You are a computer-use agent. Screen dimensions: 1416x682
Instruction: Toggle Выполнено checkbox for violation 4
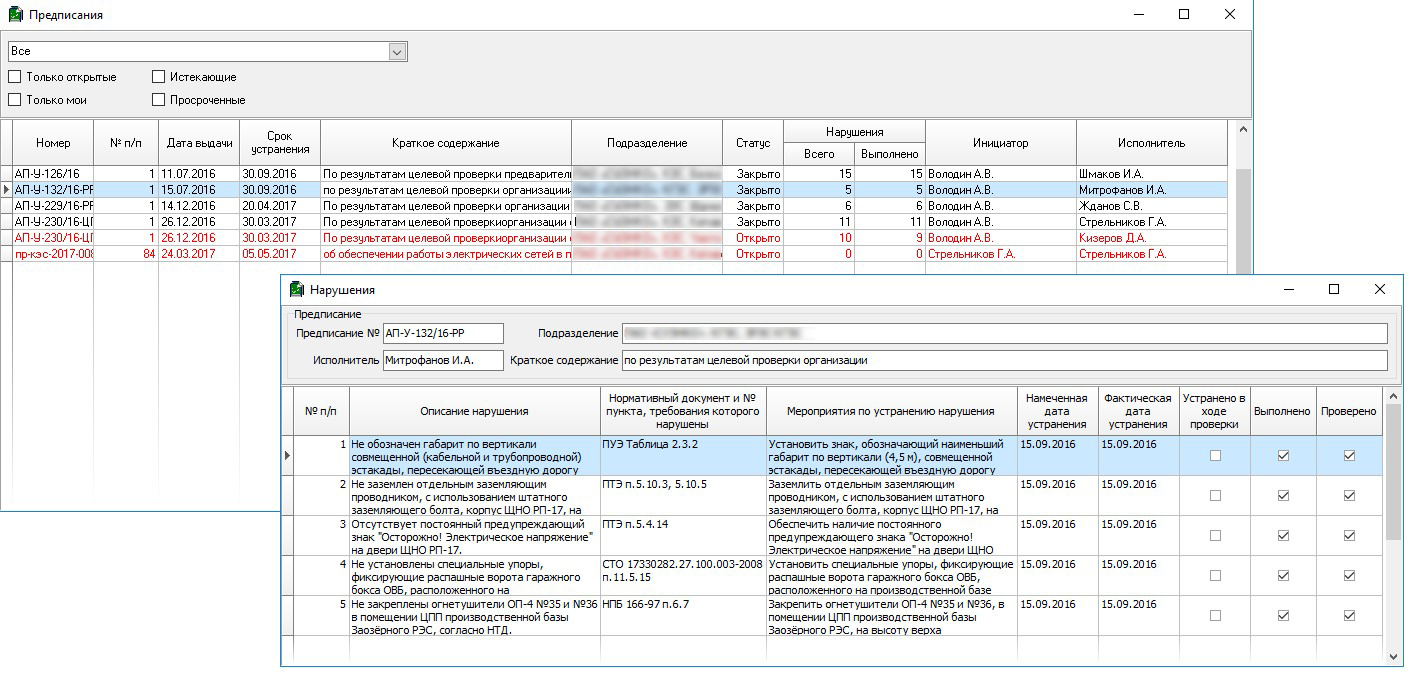click(1283, 575)
